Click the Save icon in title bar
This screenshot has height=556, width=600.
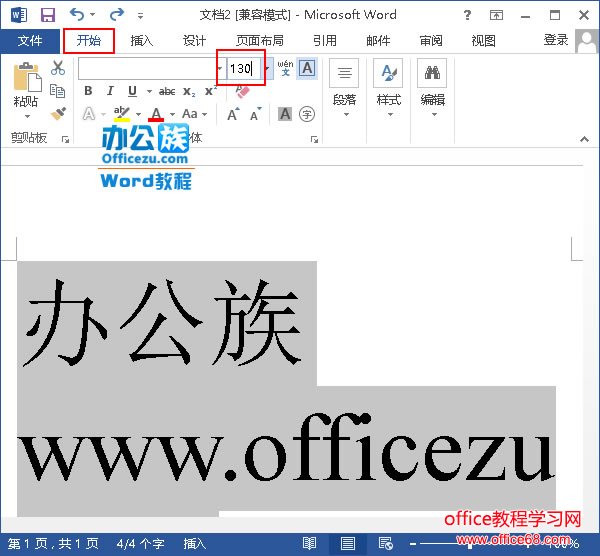pos(48,15)
